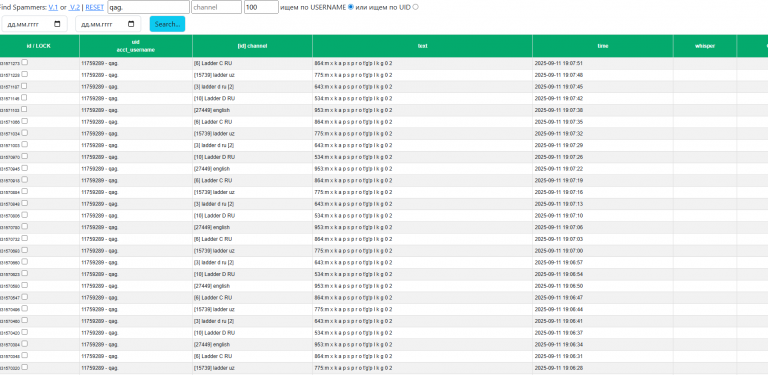Open the V.1 spammer finder link
This screenshot has width=768, height=375.
(x=53, y=7)
